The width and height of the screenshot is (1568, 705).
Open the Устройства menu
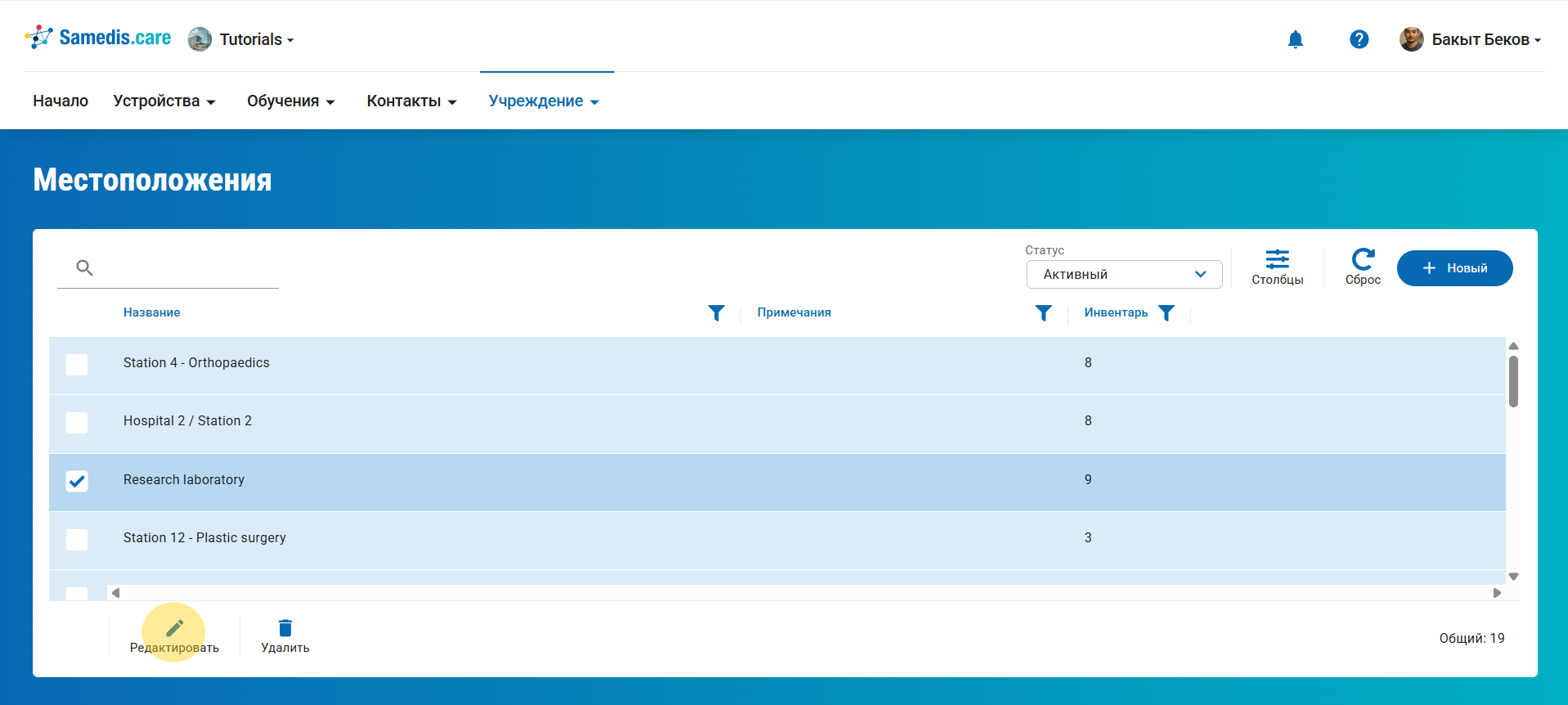(x=164, y=101)
